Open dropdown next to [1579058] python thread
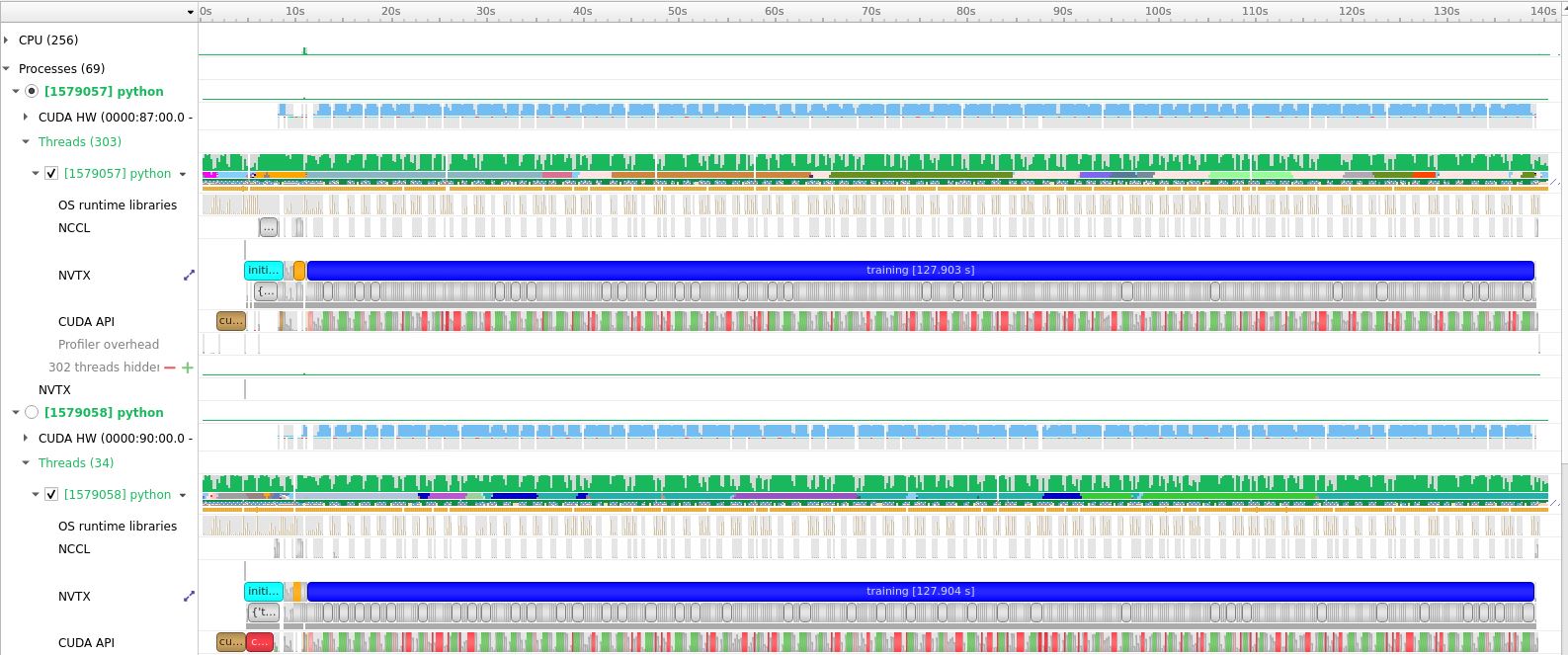This screenshot has height=655, width=1568. pos(183,496)
